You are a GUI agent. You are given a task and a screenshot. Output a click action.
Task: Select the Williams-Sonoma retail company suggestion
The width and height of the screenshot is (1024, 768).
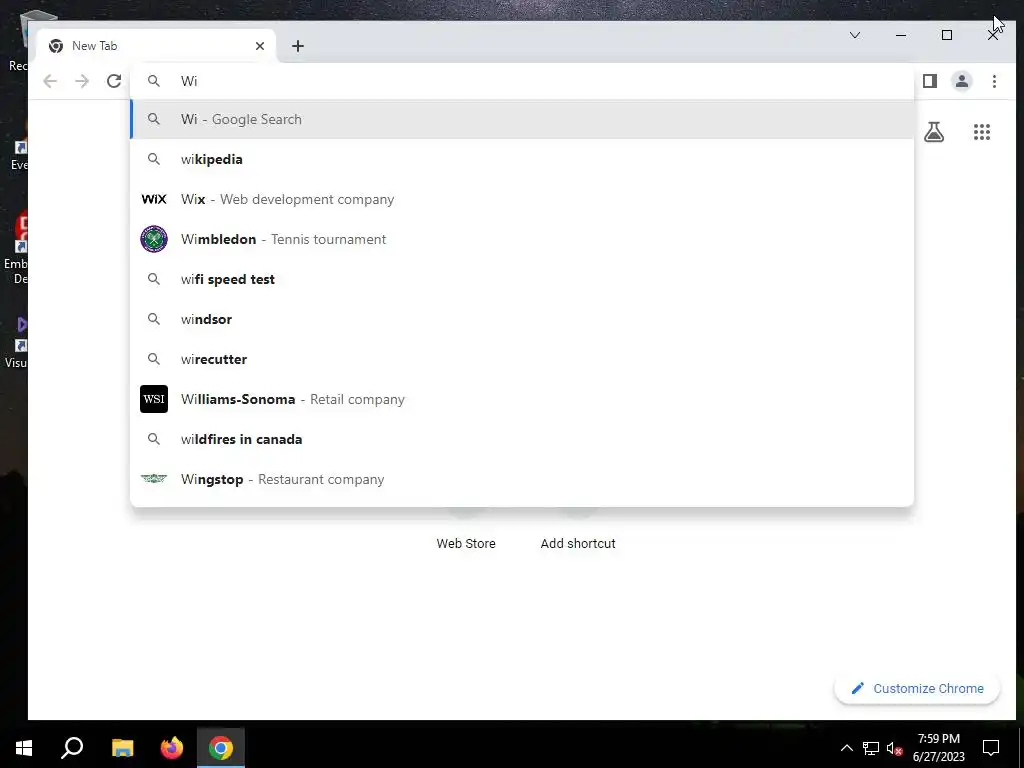point(522,399)
